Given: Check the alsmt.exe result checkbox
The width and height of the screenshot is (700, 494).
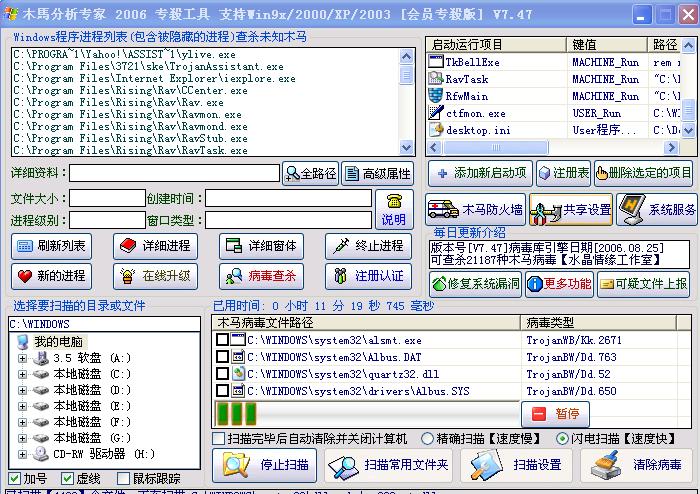Looking at the screenshot, I should pyautogui.click(x=222, y=340).
